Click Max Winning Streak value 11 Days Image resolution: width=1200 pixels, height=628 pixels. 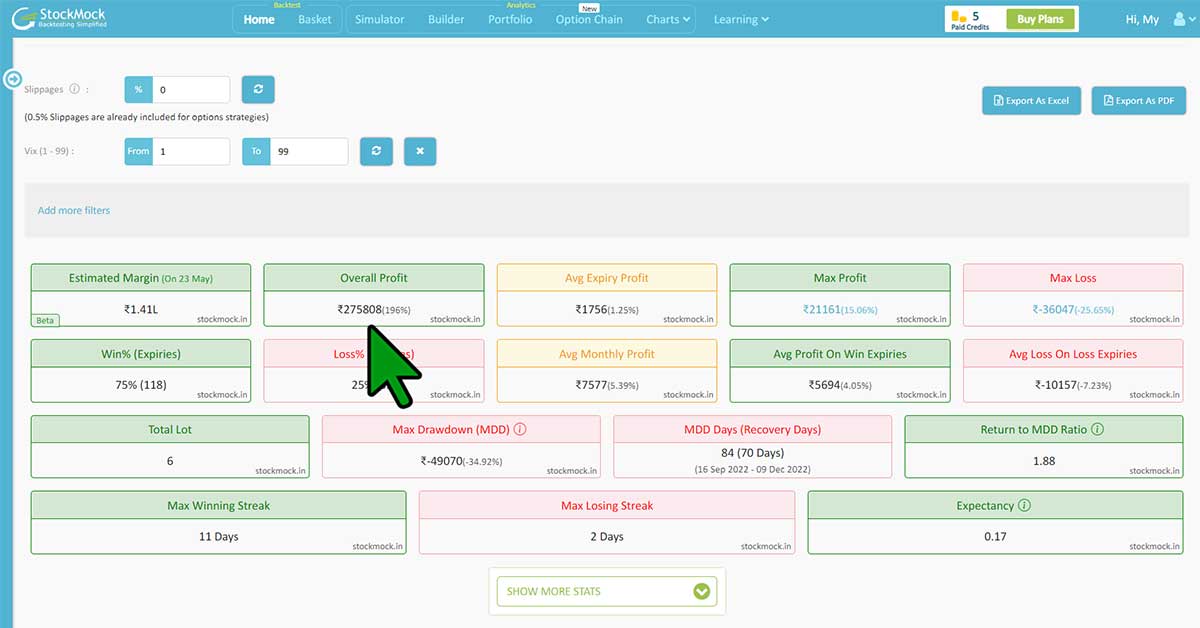point(219,537)
